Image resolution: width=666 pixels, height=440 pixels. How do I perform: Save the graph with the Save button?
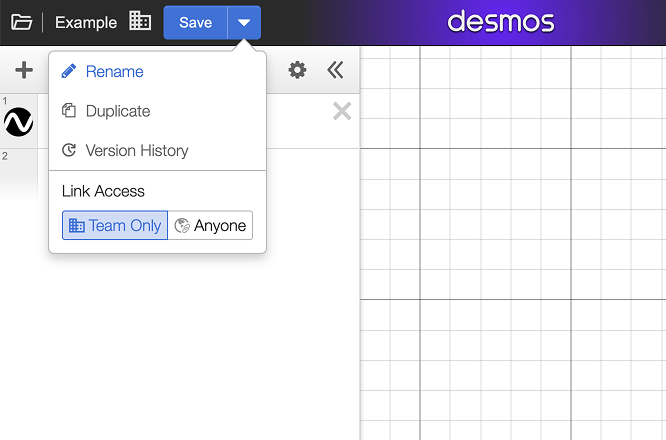click(195, 23)
